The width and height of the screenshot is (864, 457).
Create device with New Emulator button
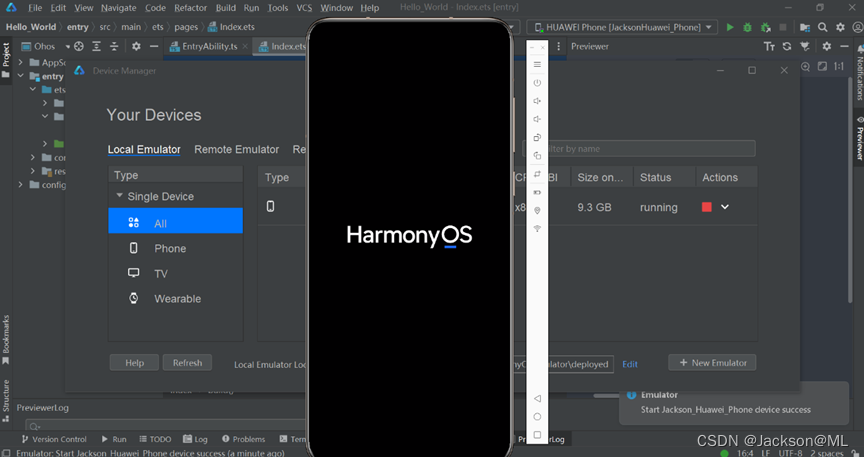712,363
